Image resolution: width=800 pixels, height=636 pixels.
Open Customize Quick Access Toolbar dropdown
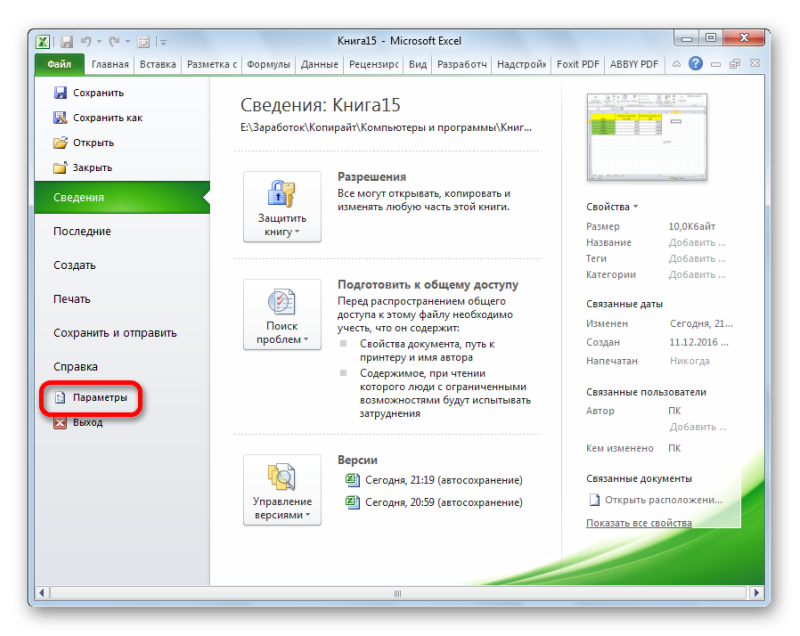(x=163, y=42)
